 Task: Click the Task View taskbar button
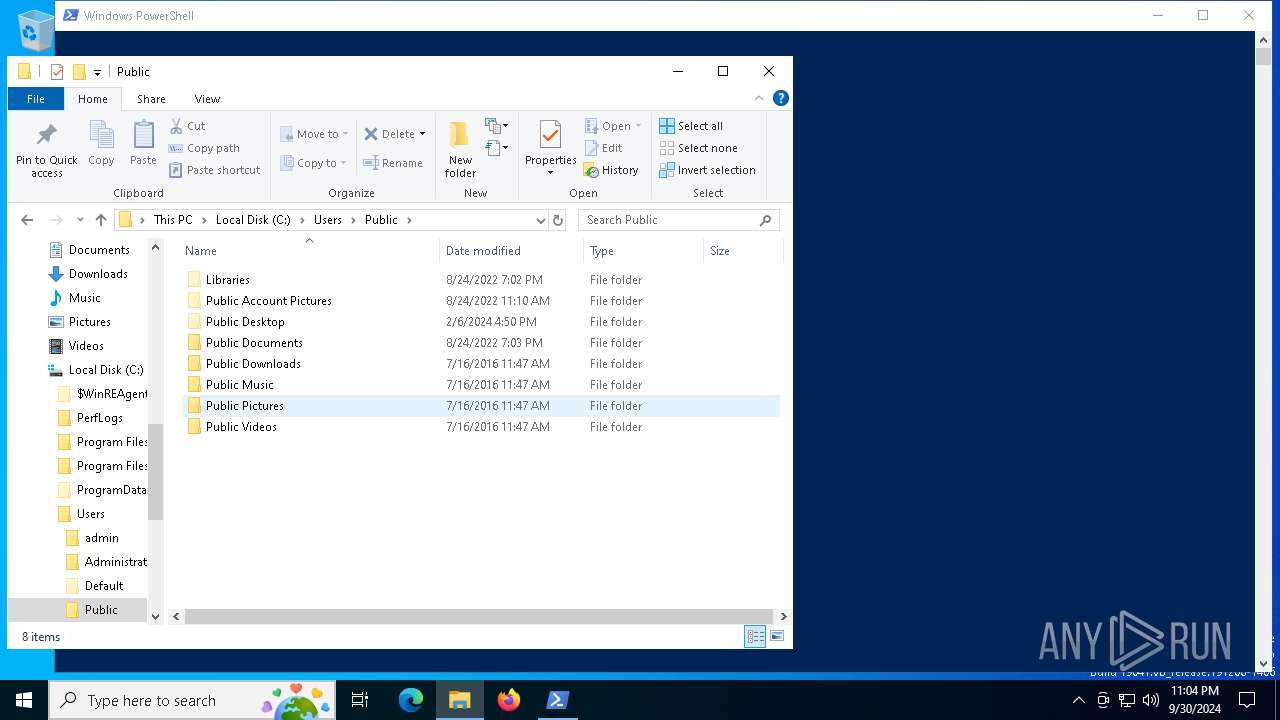pos(360,700)
